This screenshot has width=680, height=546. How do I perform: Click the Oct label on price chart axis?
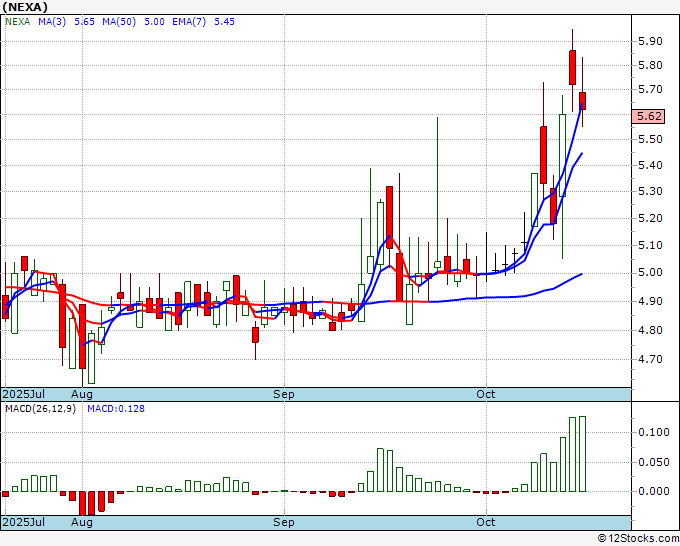486,394
